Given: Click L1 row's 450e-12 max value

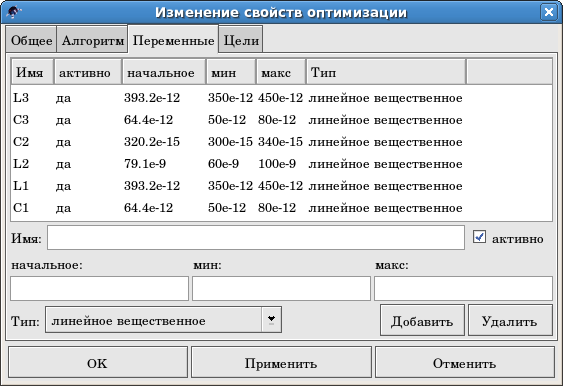Looking at the screenshot, I should coord(280,186).
